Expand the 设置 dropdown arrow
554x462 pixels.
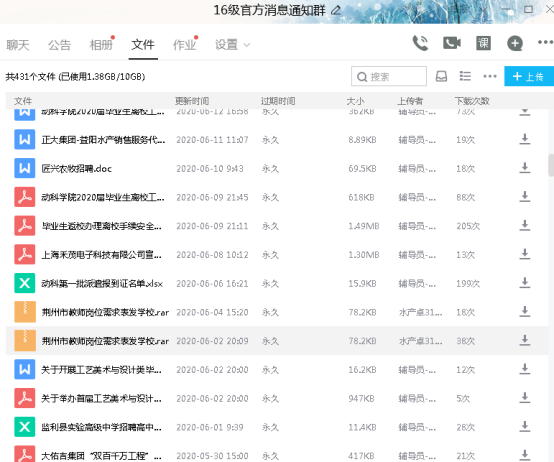coord(247,45)
